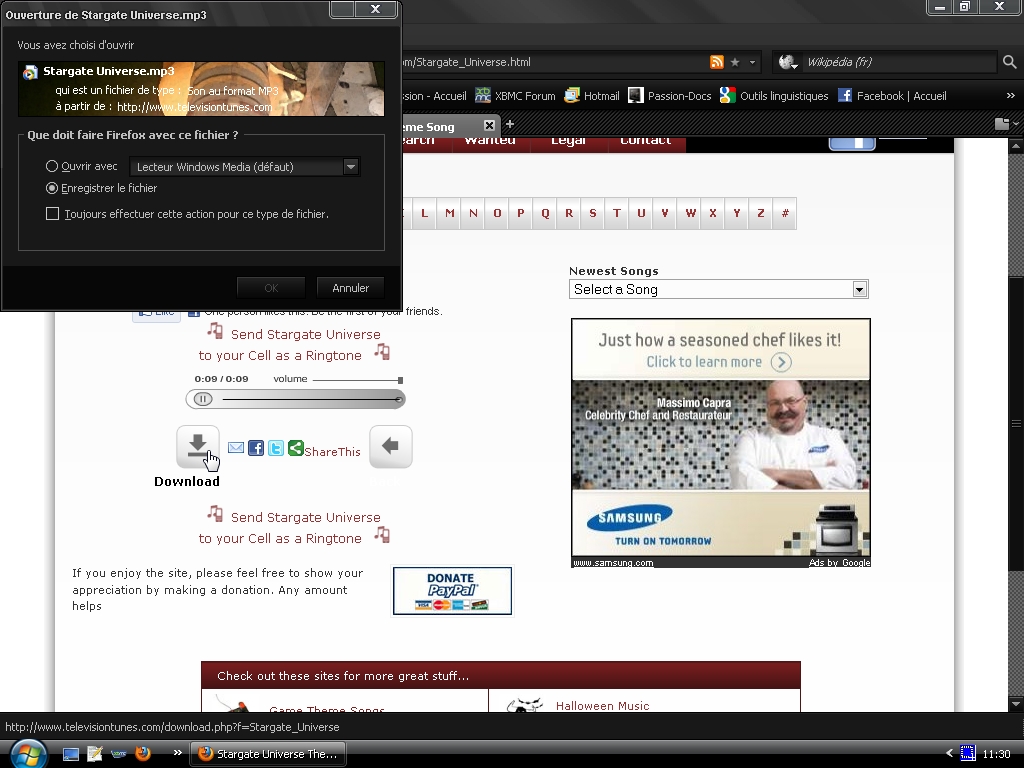Pause the theme song player

[203, 399]
